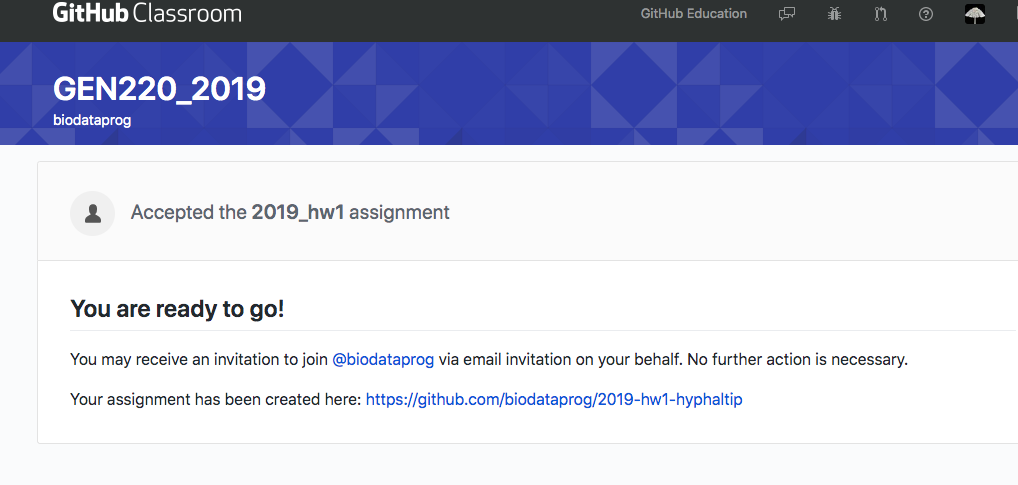This screenshot has width=1018, height=485.
Task: Open the discussion chat bubbles icon
Action: point(787,14)
